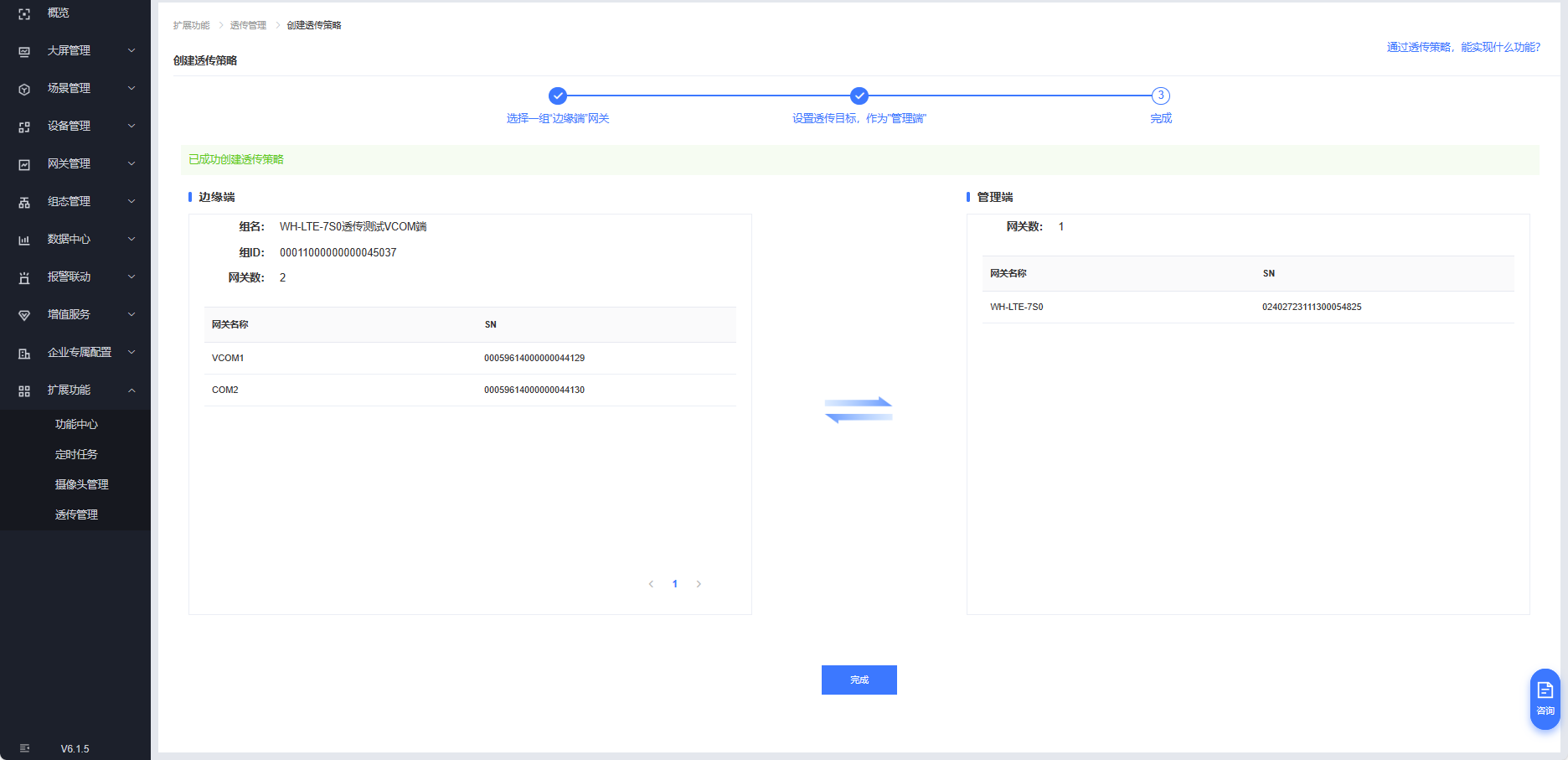Collapse sidebar using bottom-left menu icon
Viewport: 1568px width, 760px height.
[x=24, y=748]
